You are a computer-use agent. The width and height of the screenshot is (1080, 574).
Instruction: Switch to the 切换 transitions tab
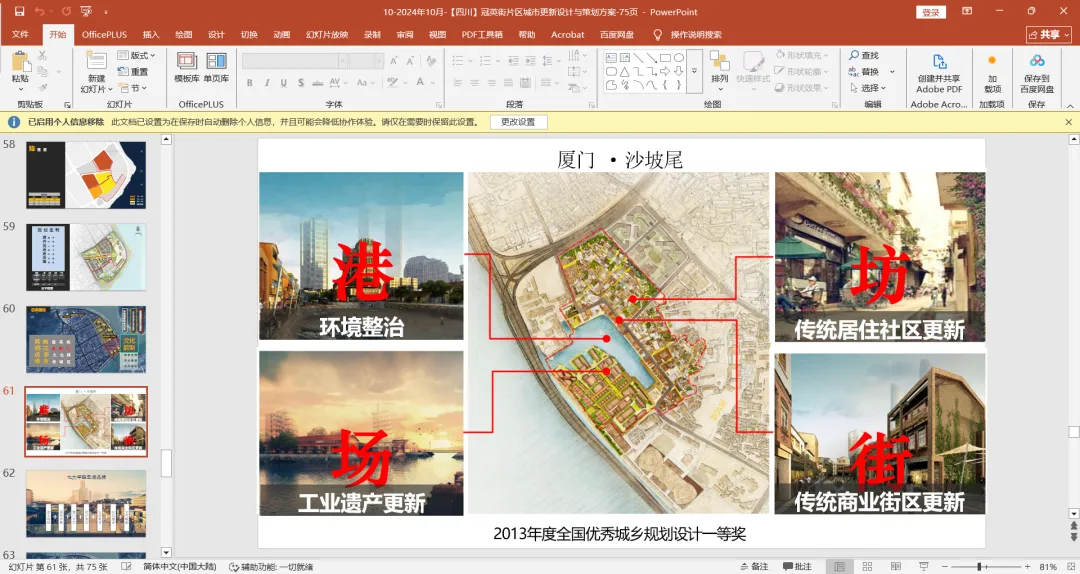[x=249, y=34]
